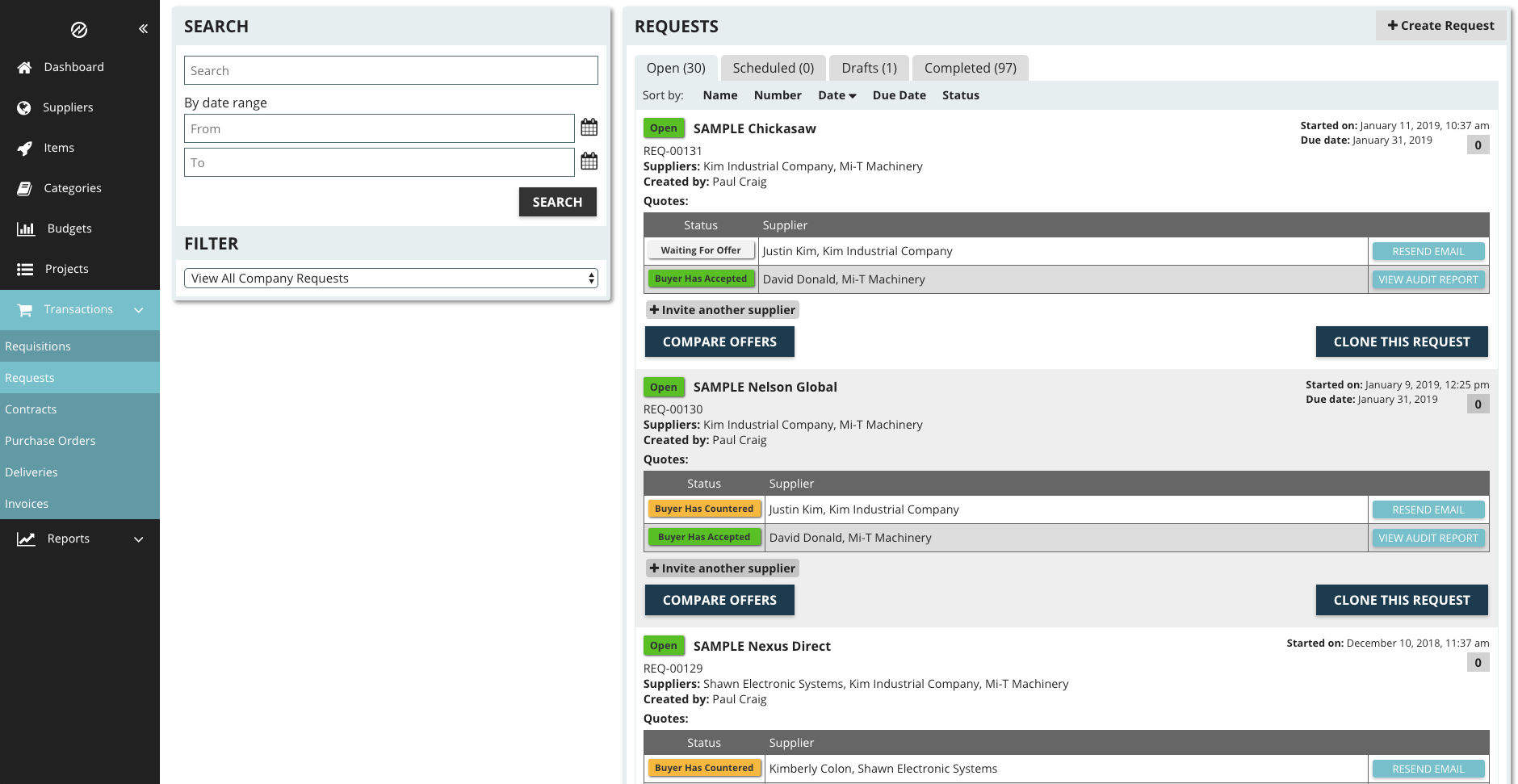Select the Suppliers icon in sidebar
The width and height of the screenshot is (1518, 784).
[25, 107]
